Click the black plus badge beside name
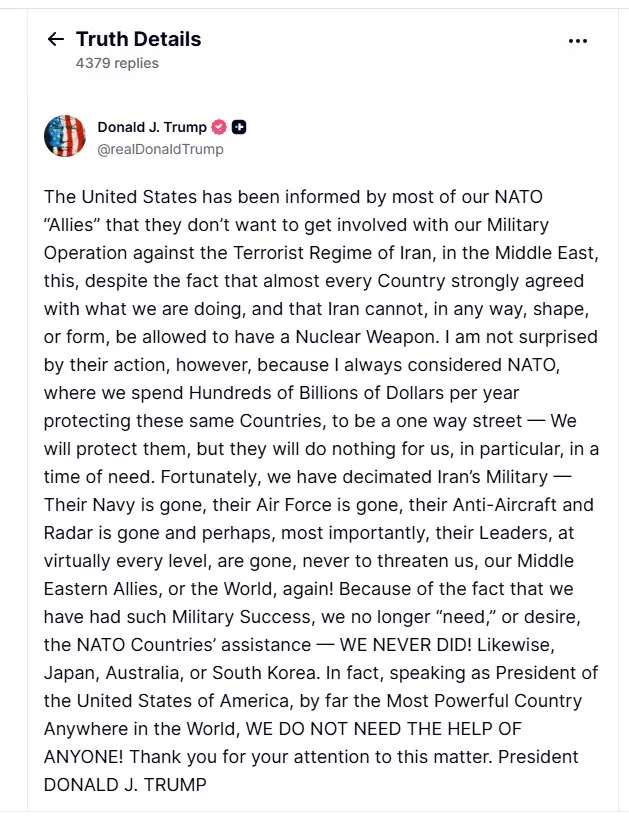 click(239, 127)
